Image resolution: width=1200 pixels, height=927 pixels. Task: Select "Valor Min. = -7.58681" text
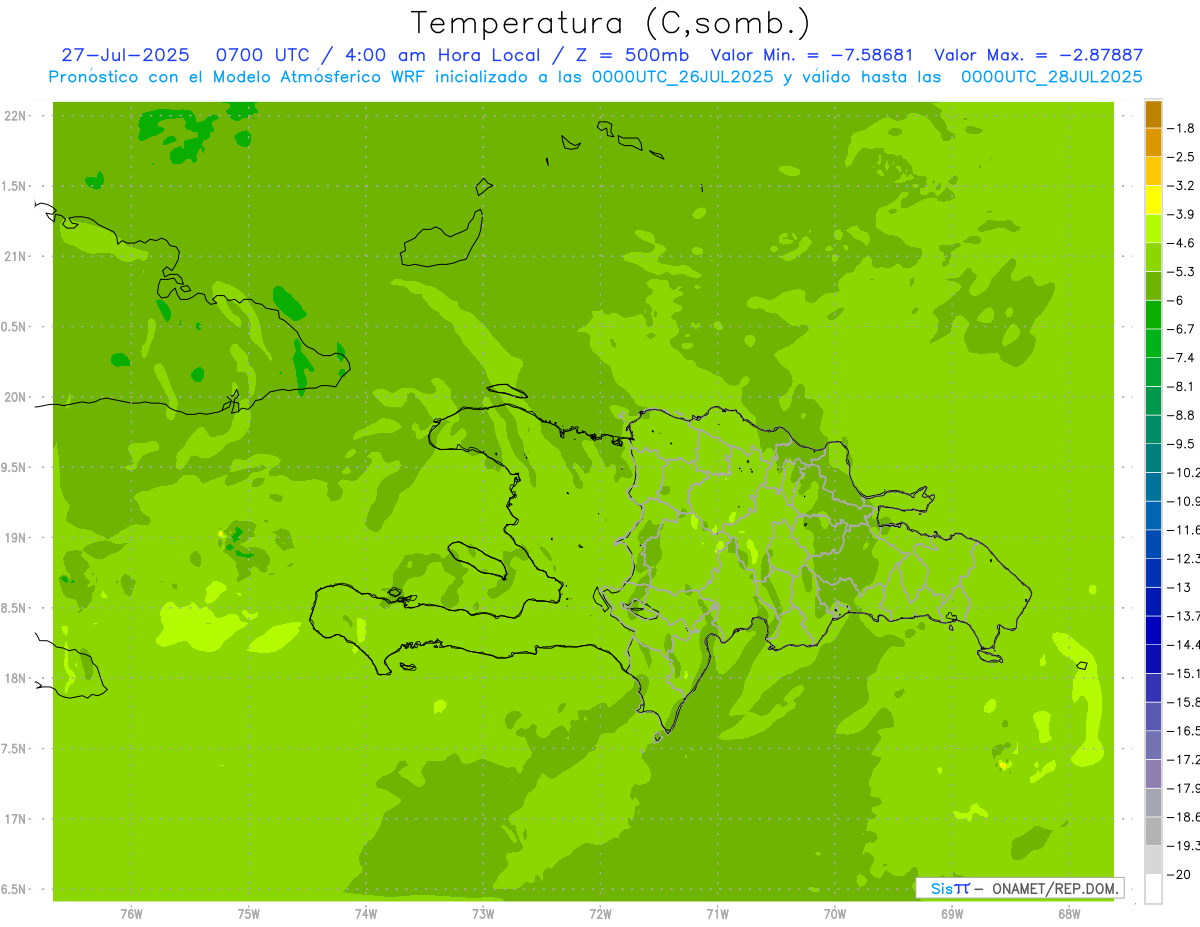tap(811, 55)
